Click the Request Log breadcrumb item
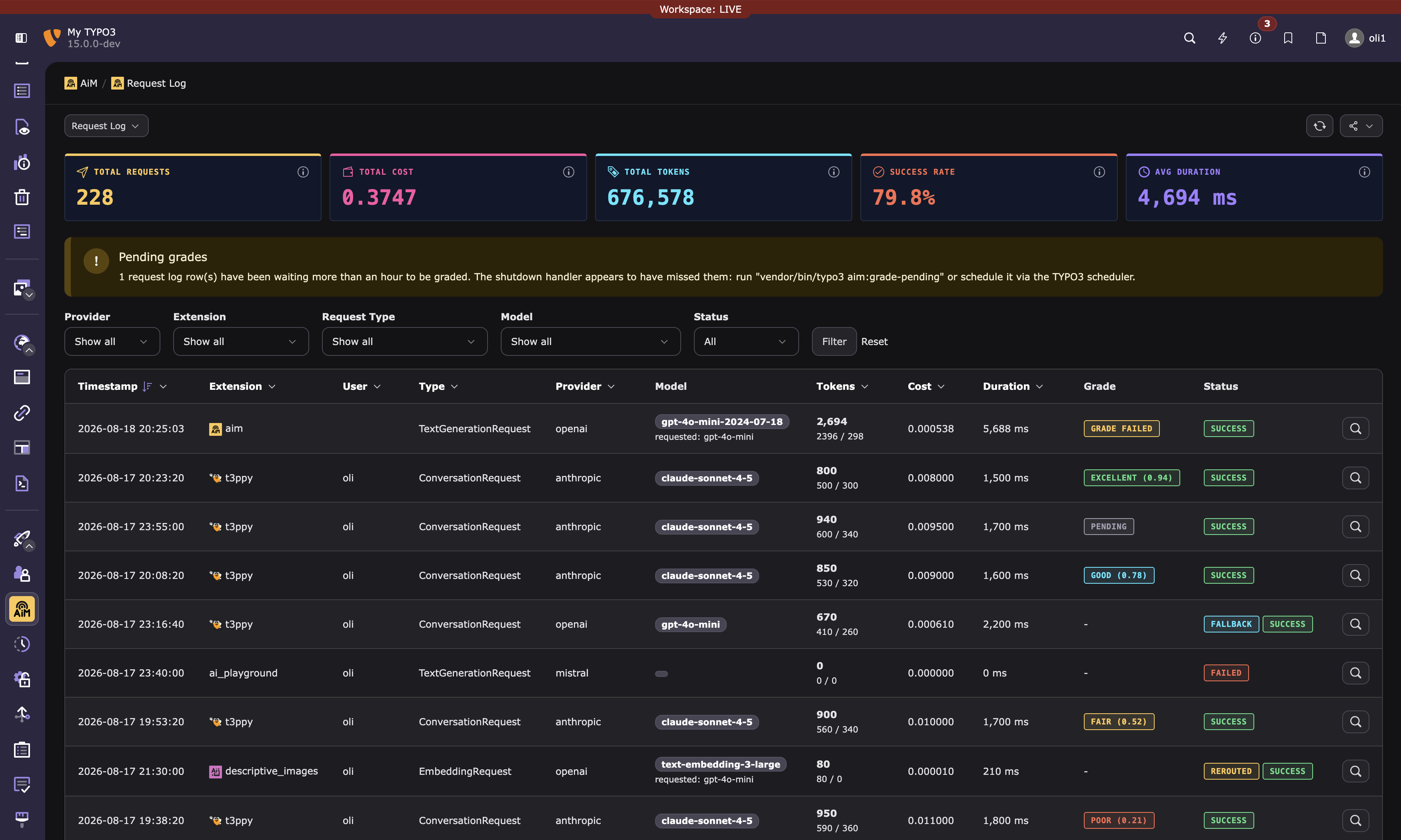The image size is (1401, 840). pyautogui.click(x=149, y=83)
